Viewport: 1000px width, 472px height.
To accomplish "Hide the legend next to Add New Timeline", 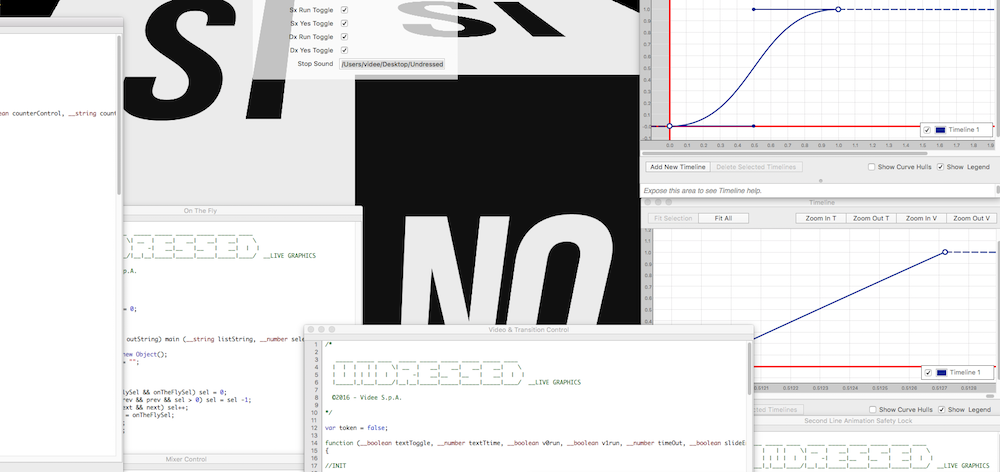I will point(941,167).
